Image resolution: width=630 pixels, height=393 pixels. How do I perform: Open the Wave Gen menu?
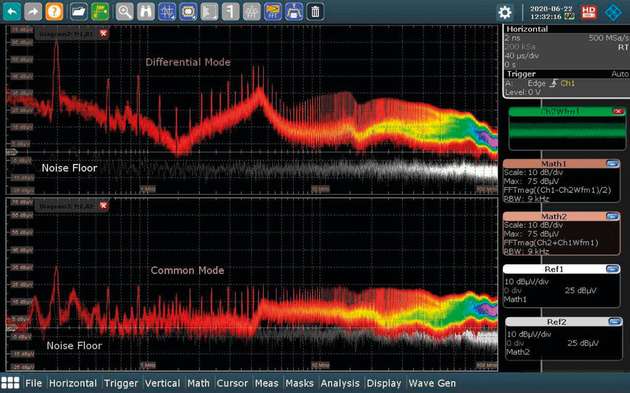pyautogui.click(x=432, y=383)
